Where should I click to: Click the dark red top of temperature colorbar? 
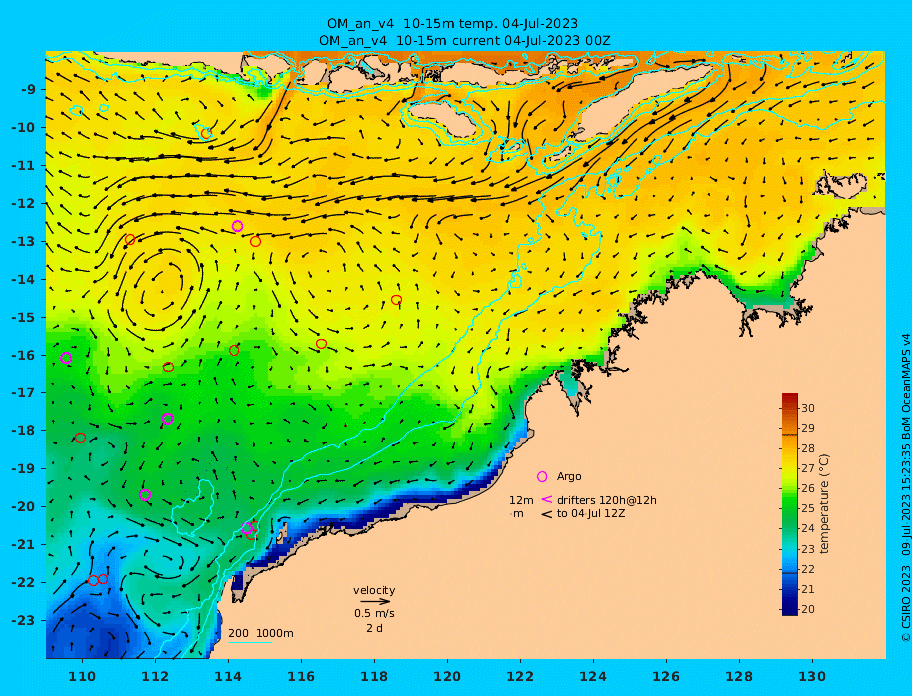(x=790, y=399)
